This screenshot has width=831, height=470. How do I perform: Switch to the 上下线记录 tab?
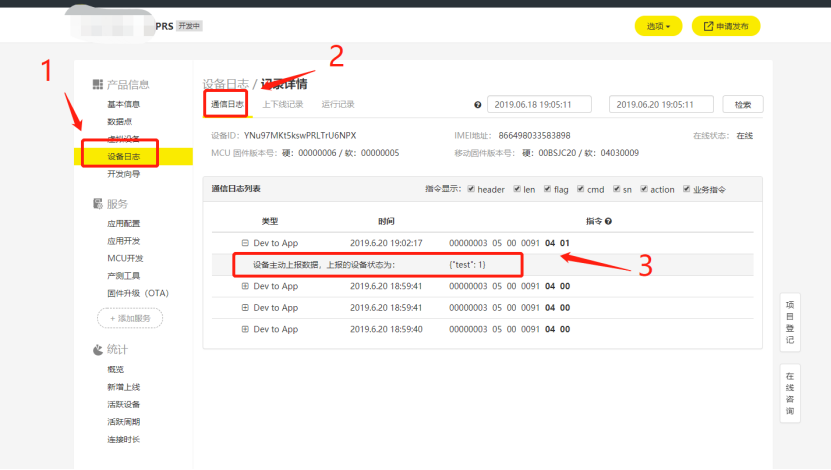[x=282, y=104]
